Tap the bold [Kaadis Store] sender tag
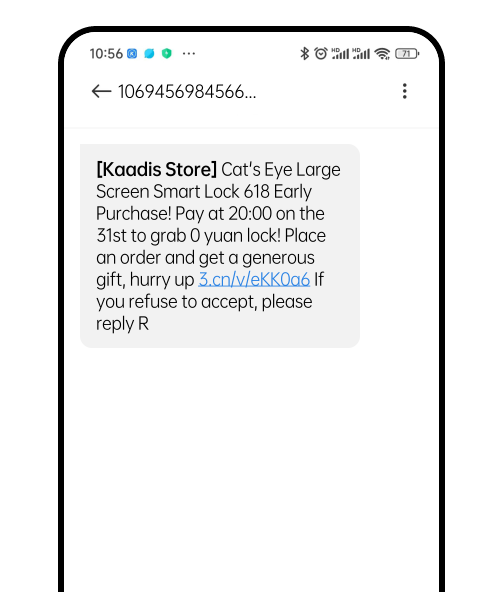This screenshot has height=592, width=503. pos(157,170)
